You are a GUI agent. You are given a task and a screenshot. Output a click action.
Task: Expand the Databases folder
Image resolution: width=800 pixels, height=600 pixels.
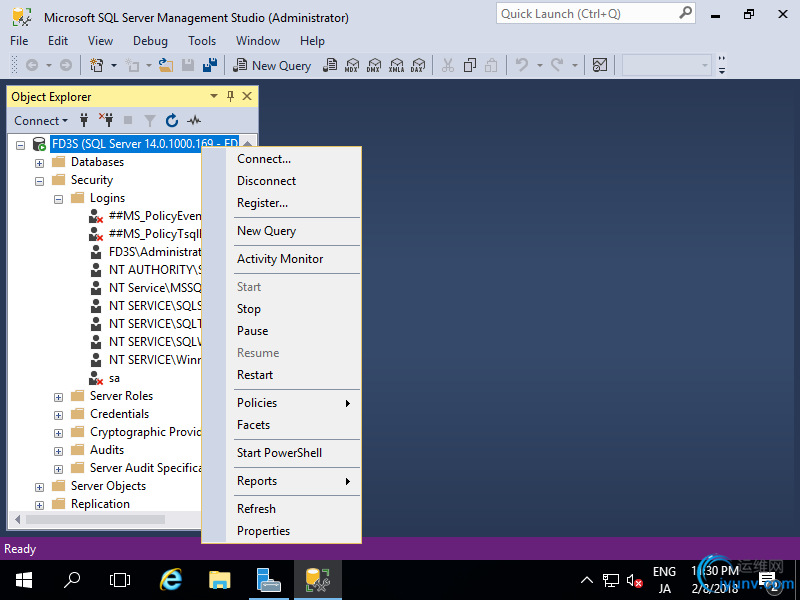pyautogui.click(x=39, y=163)
